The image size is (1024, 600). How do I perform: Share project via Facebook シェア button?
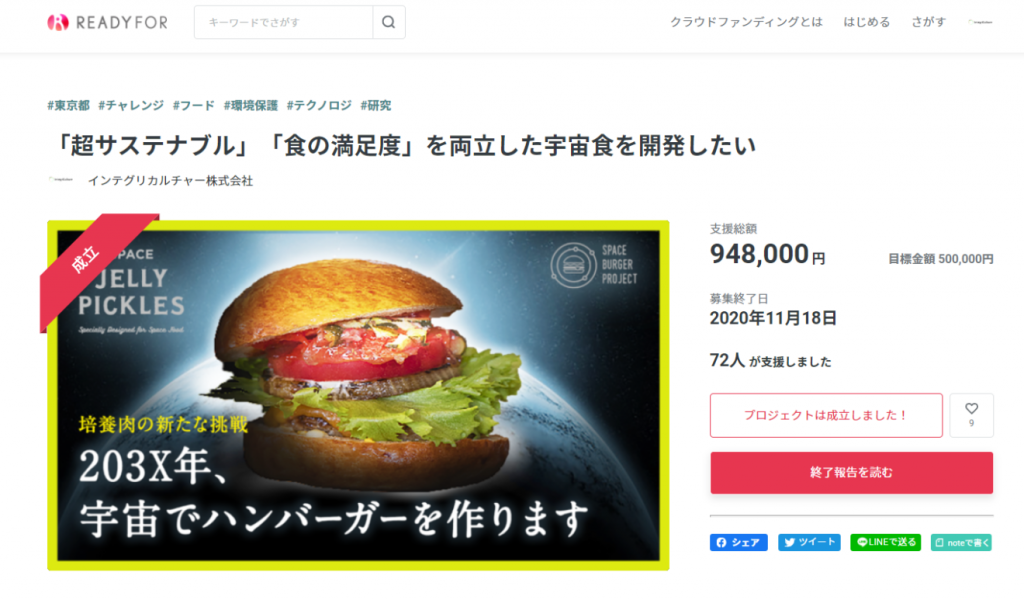point(739,543)
